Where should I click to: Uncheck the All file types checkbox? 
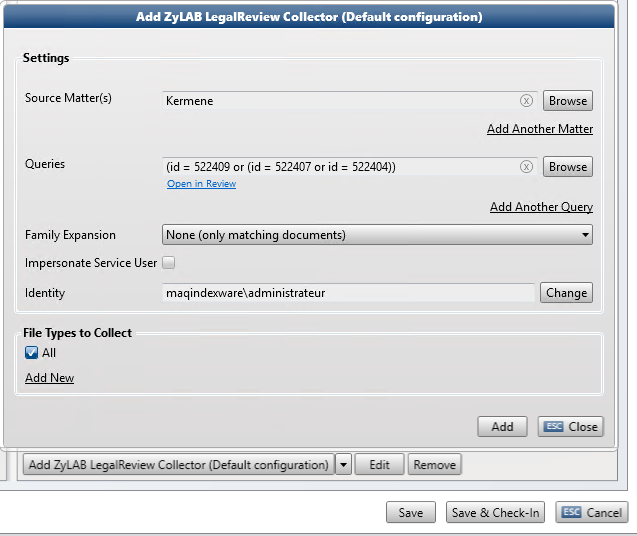[32, 353]
